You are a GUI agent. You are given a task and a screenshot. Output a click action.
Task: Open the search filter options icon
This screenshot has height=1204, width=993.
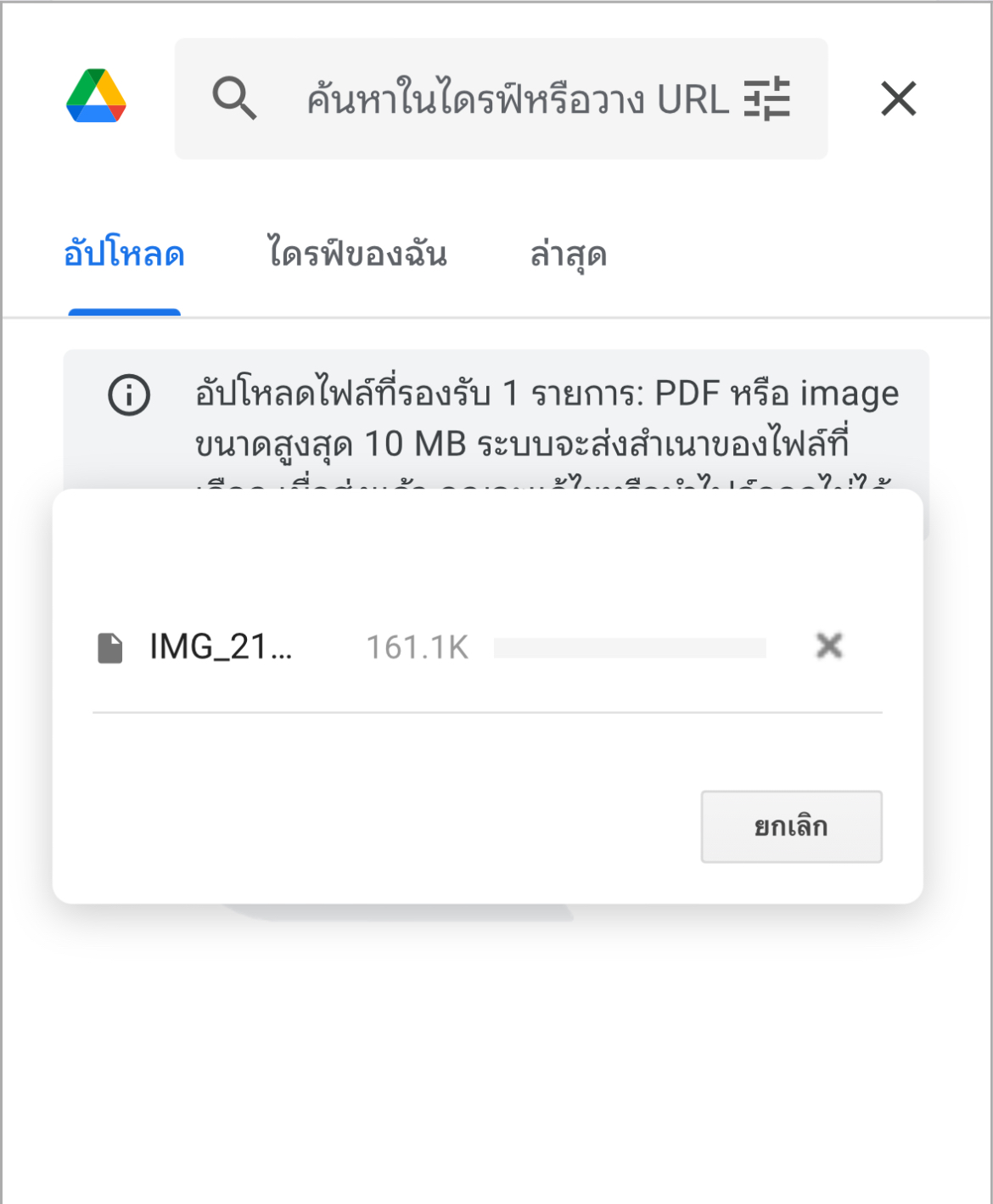(767, 98)
